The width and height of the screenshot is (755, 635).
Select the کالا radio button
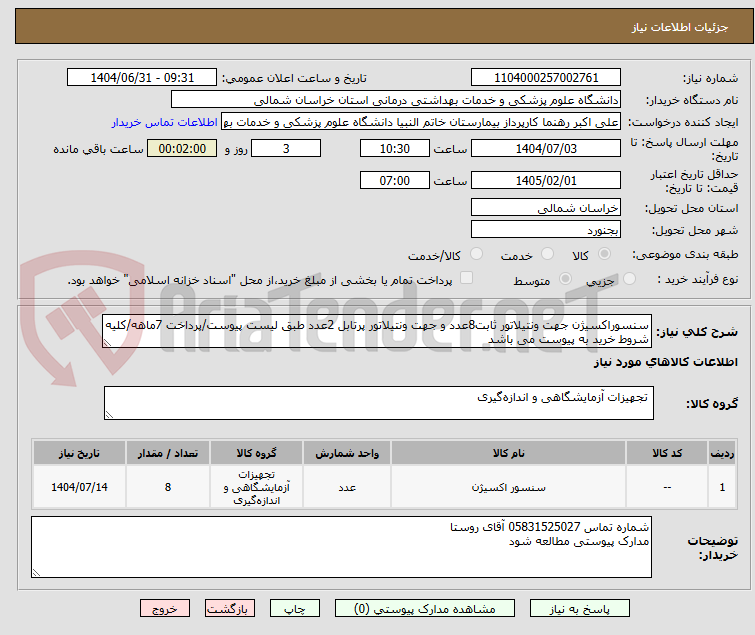604,254
